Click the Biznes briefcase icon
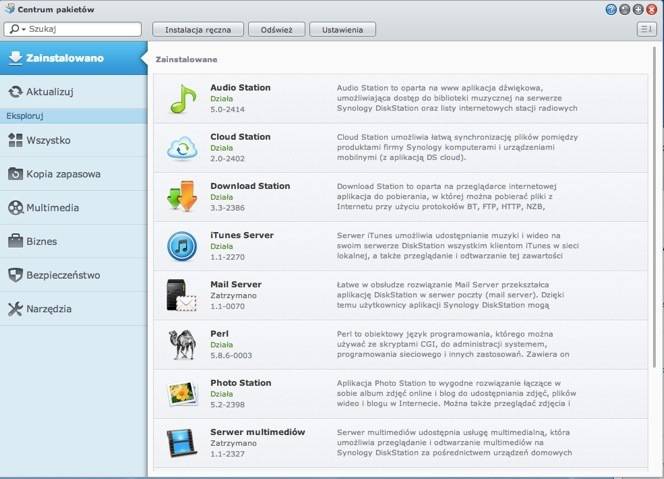 [15, 241]
